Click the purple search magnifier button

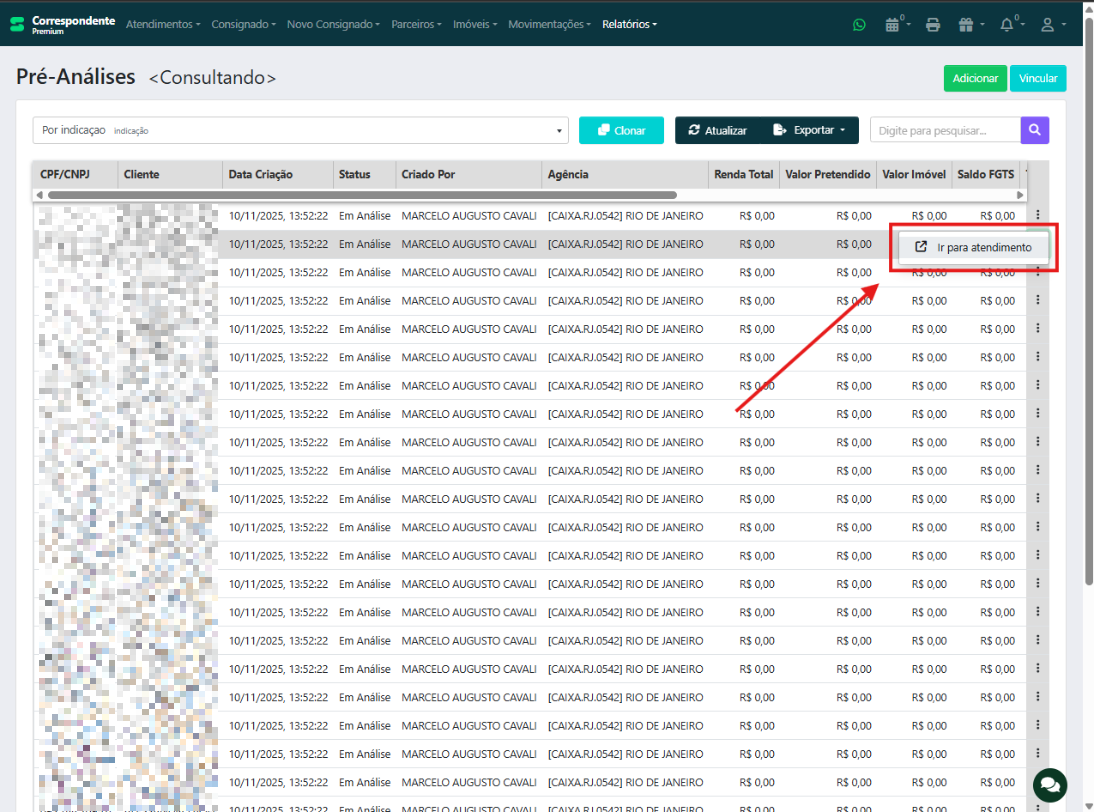pyautogui.click(x=1034, y=130)
